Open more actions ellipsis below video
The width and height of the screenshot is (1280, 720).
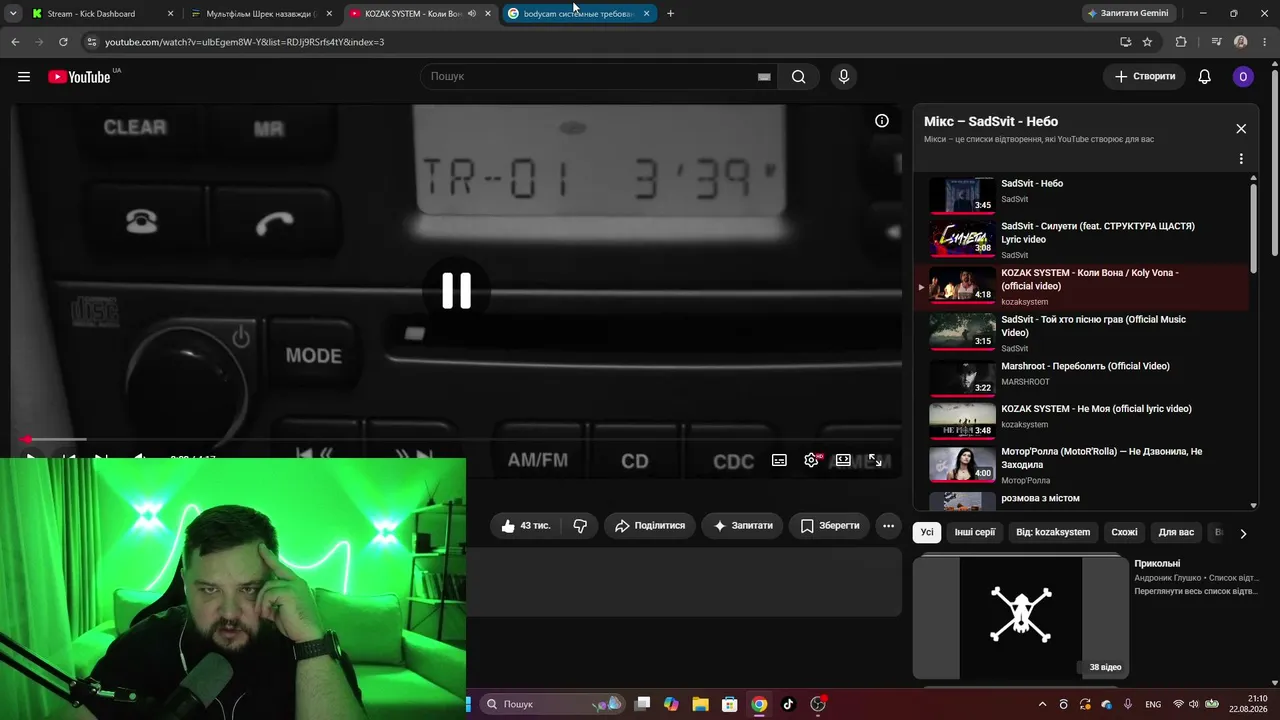click(888, 526)
